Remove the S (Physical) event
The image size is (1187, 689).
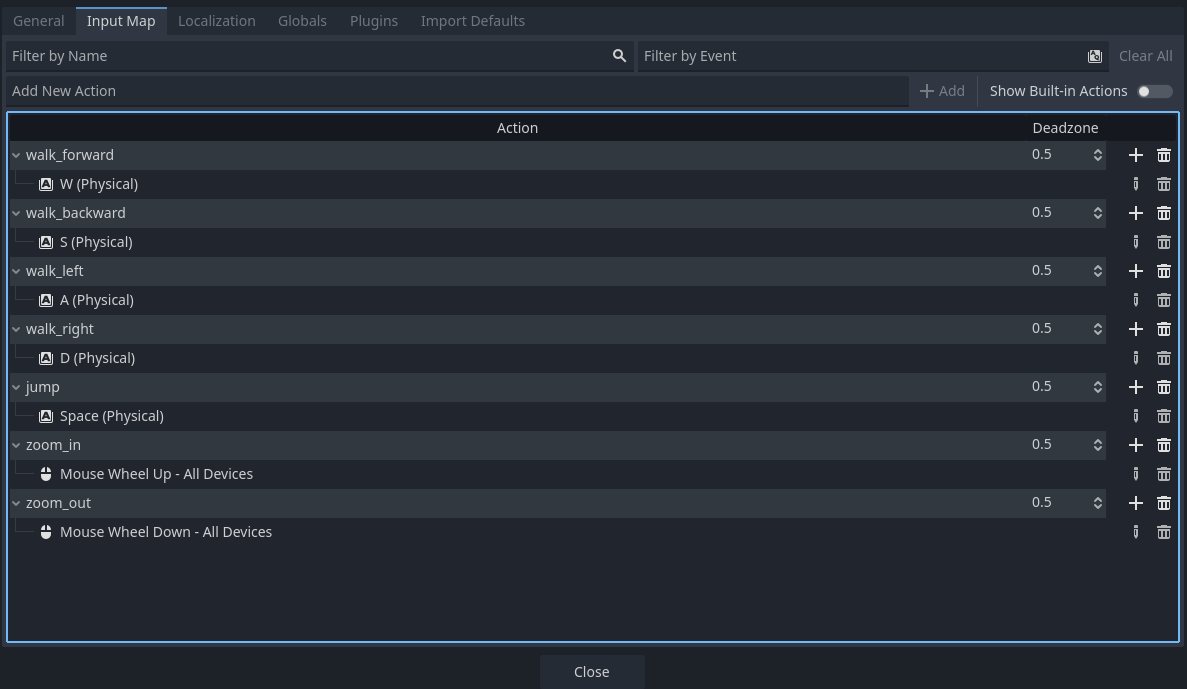tap(1164, 242)
